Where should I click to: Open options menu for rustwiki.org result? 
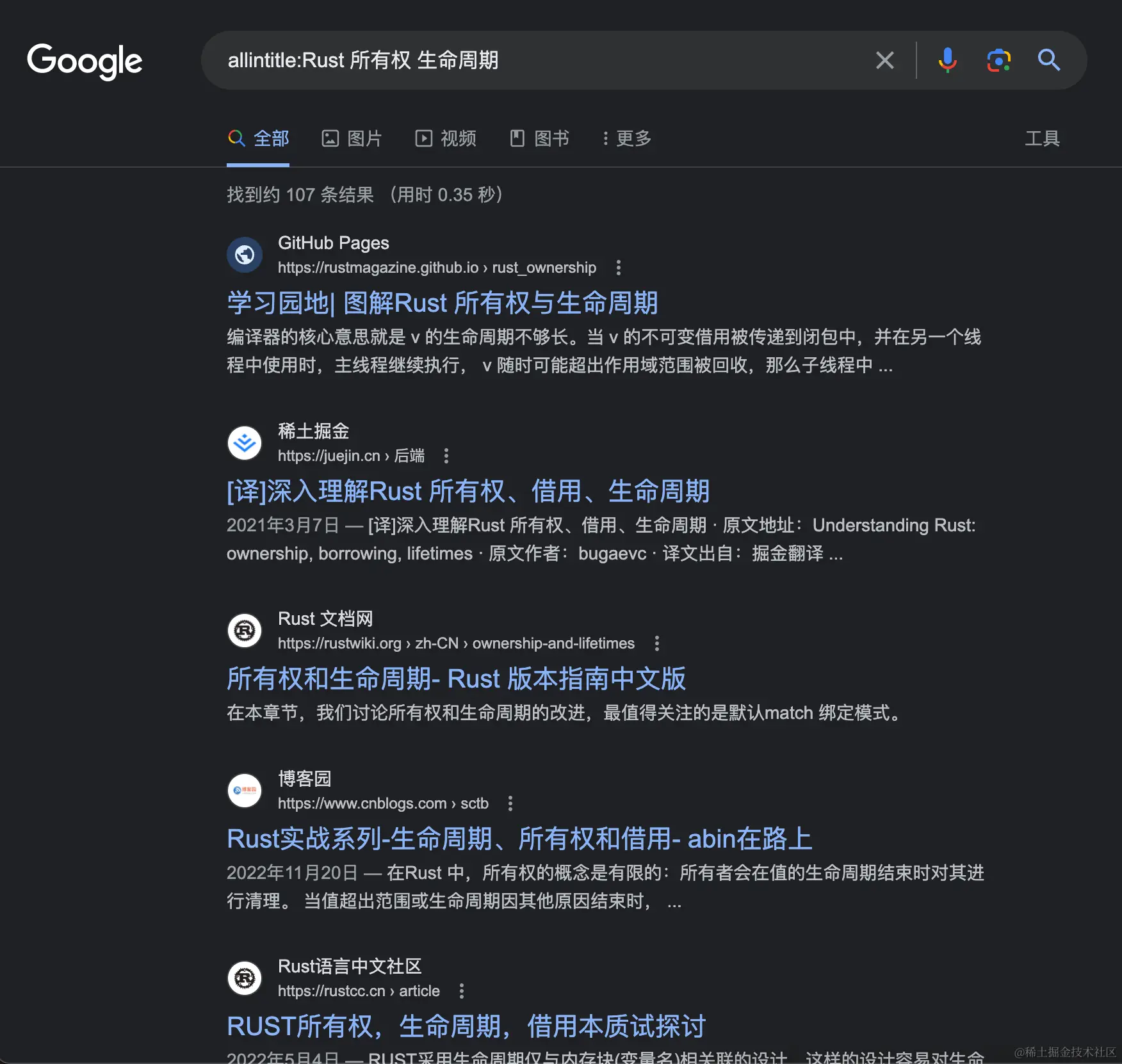[656, 643]
